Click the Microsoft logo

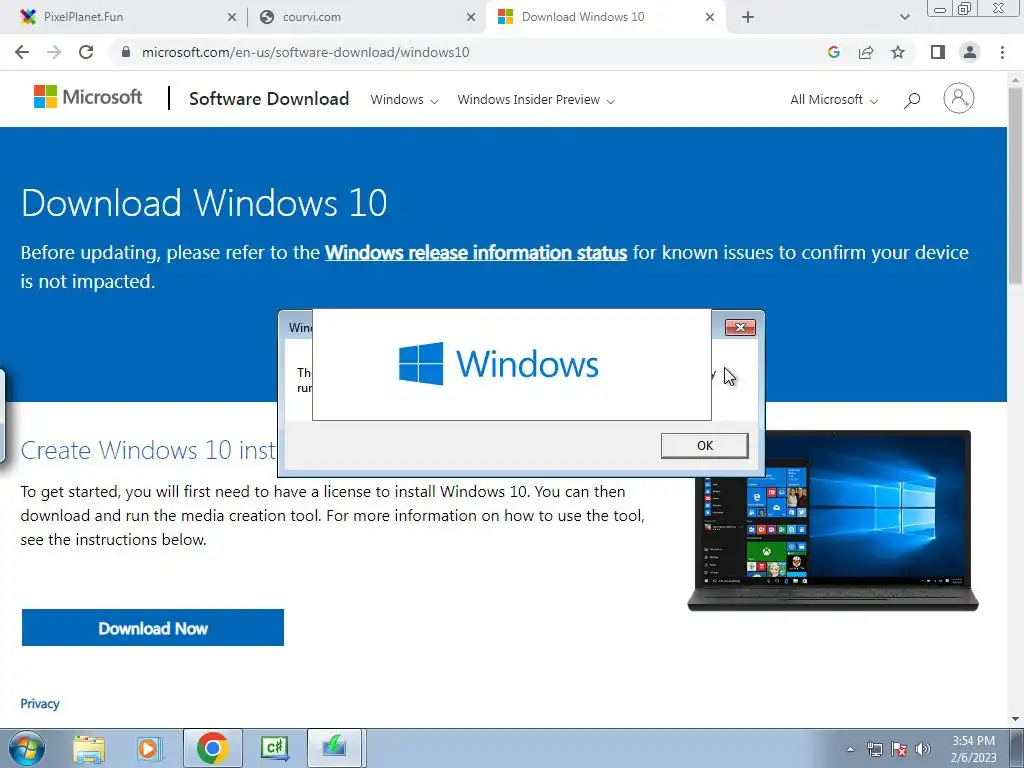pos(88,97)
